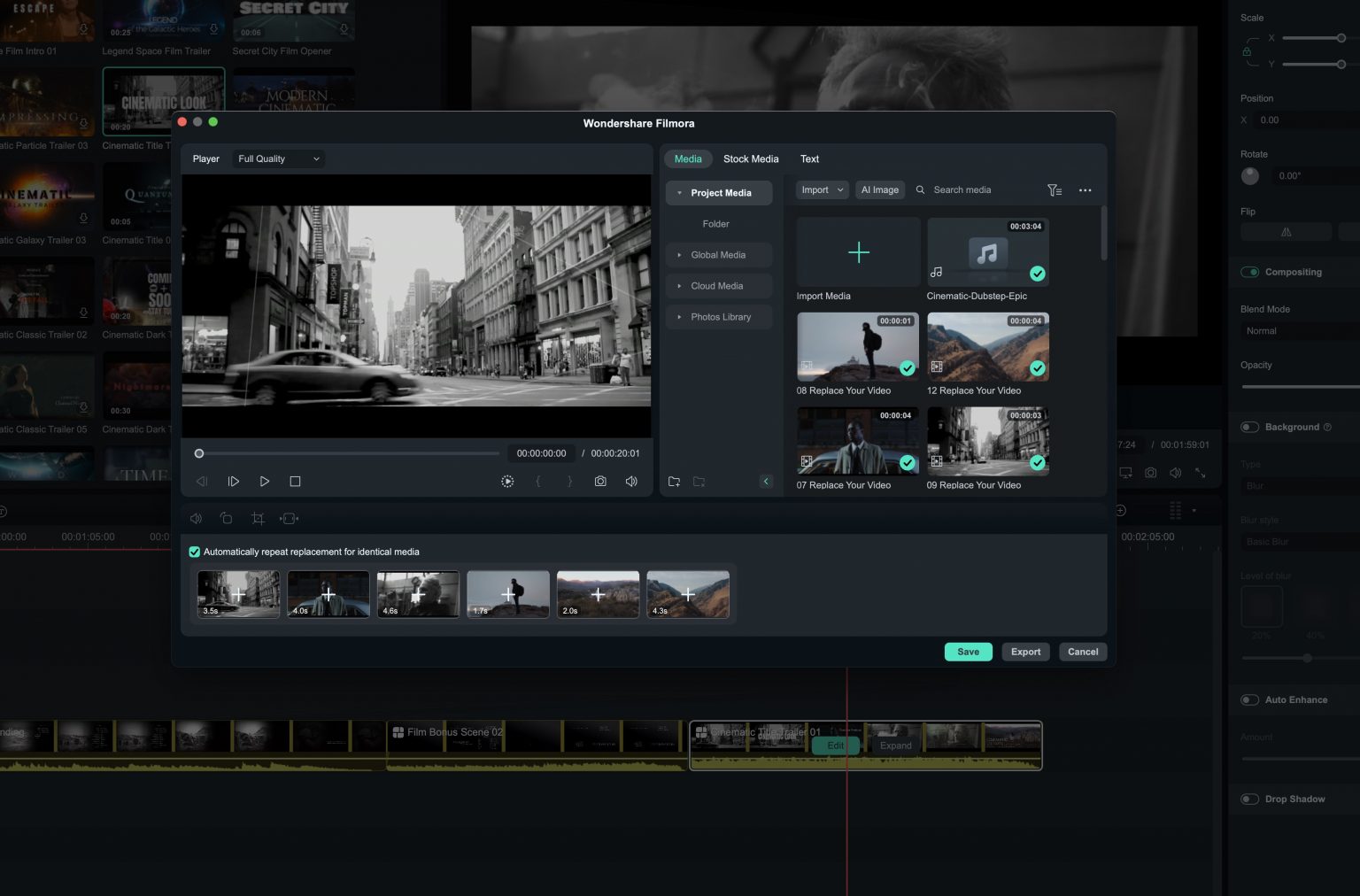
Task: Enable the Background toggle
Action: (1249, 427)
